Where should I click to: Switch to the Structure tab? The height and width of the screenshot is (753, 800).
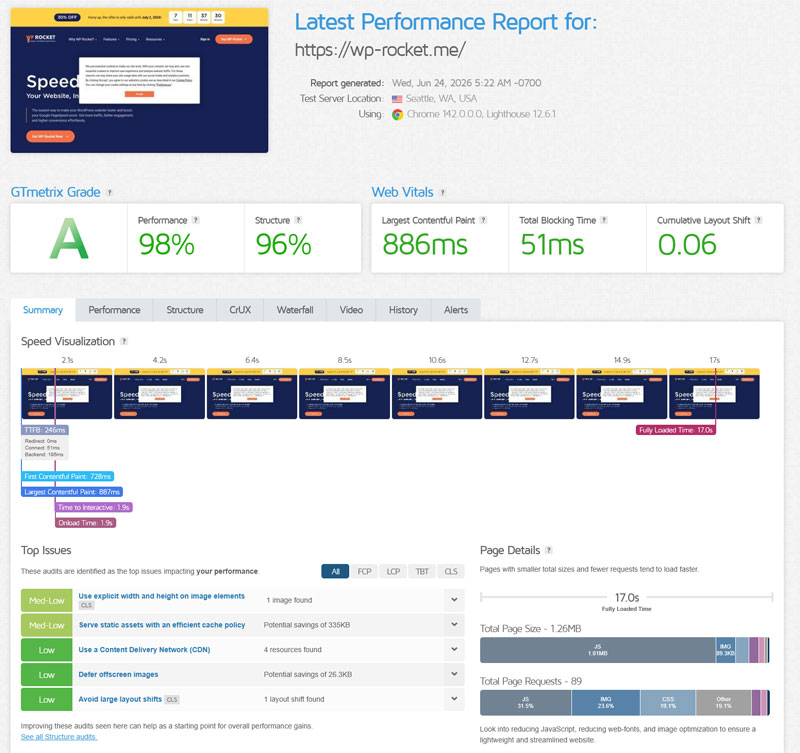(185, 310)
